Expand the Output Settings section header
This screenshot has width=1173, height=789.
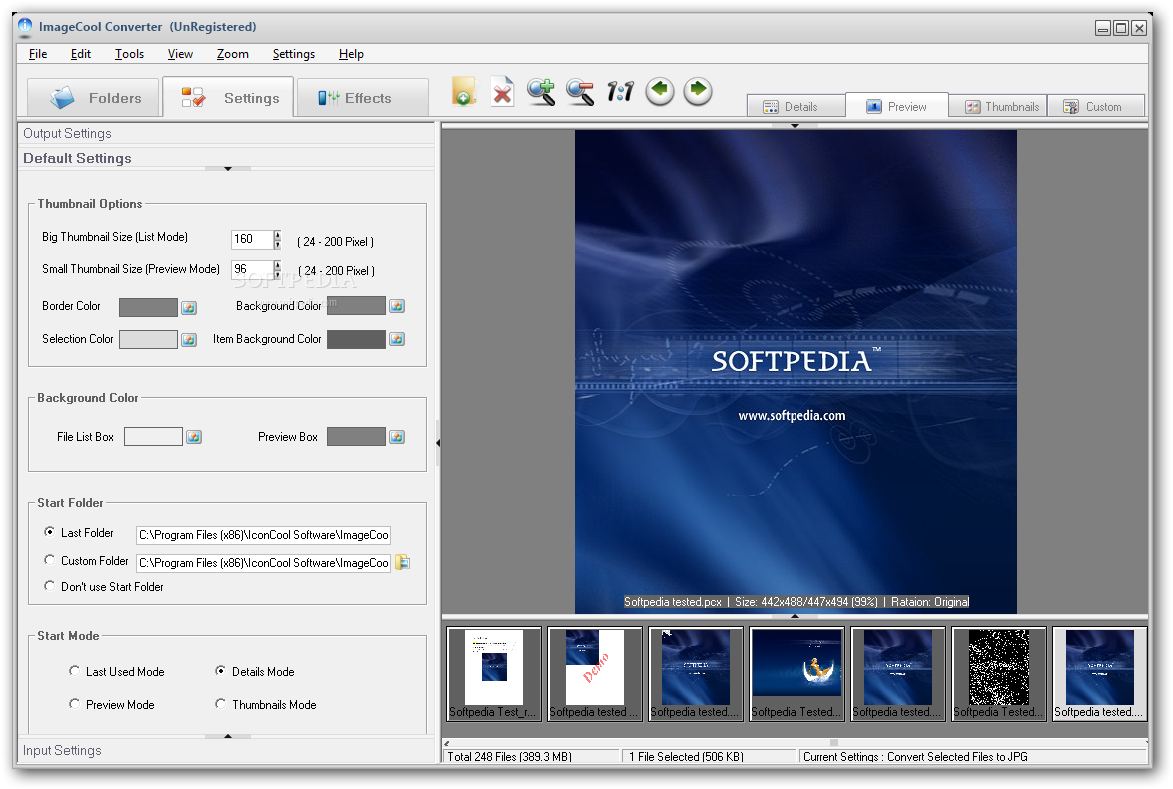click(x=226, y=133)
